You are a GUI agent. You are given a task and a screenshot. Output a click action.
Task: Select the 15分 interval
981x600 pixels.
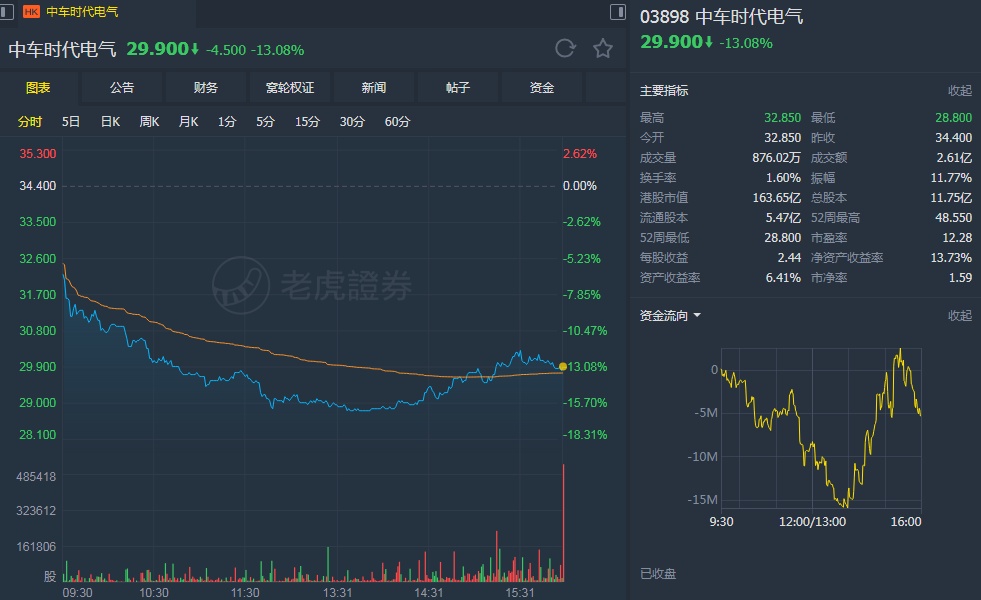[307, 121]
